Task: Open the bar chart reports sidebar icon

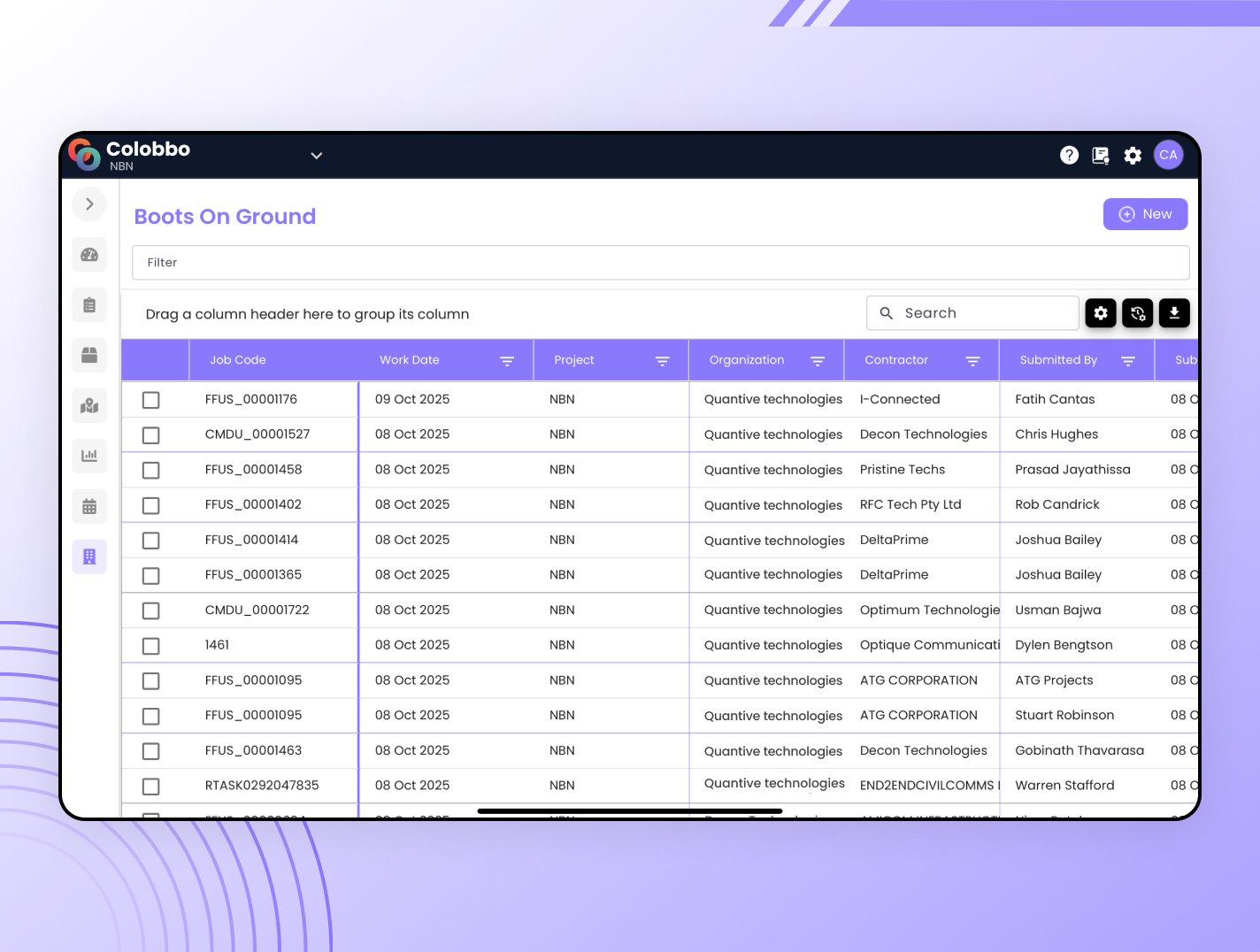Action: click(x=89, y=456)
